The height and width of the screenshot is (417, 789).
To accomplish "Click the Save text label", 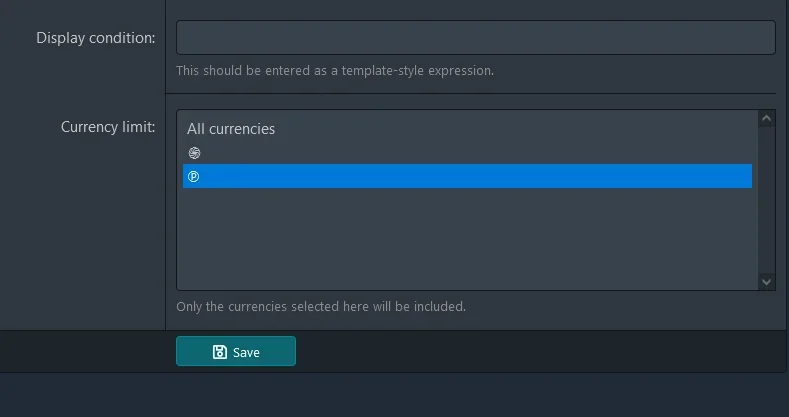I will point(246,353).
